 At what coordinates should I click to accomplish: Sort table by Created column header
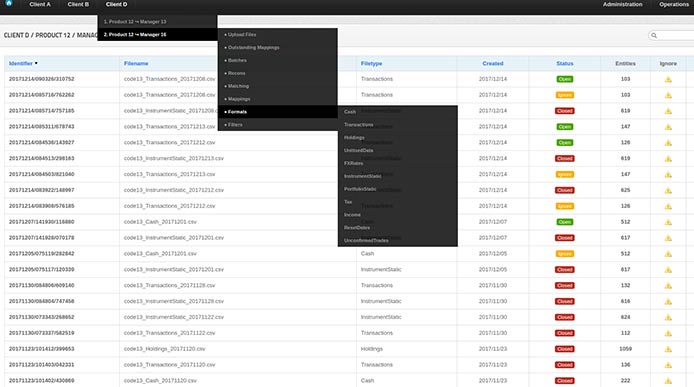point(493,64)
